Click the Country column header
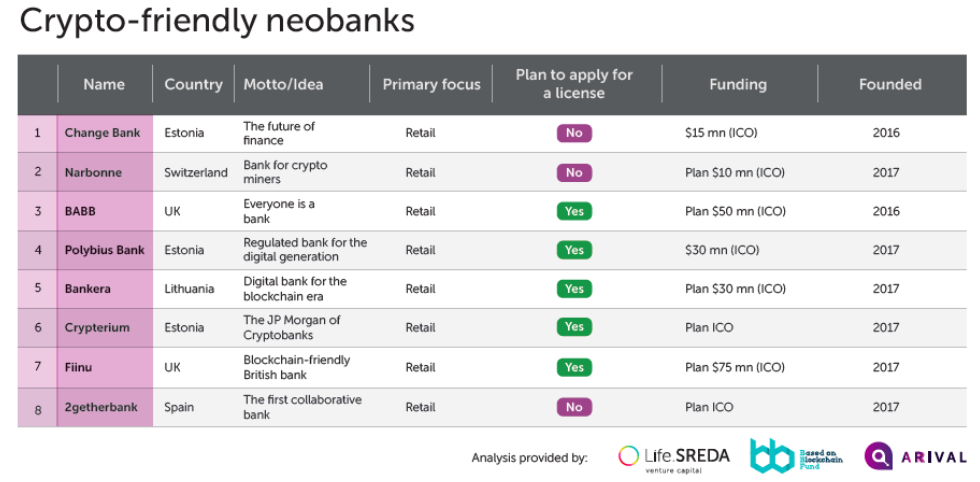980x482 pixels. 193,85
